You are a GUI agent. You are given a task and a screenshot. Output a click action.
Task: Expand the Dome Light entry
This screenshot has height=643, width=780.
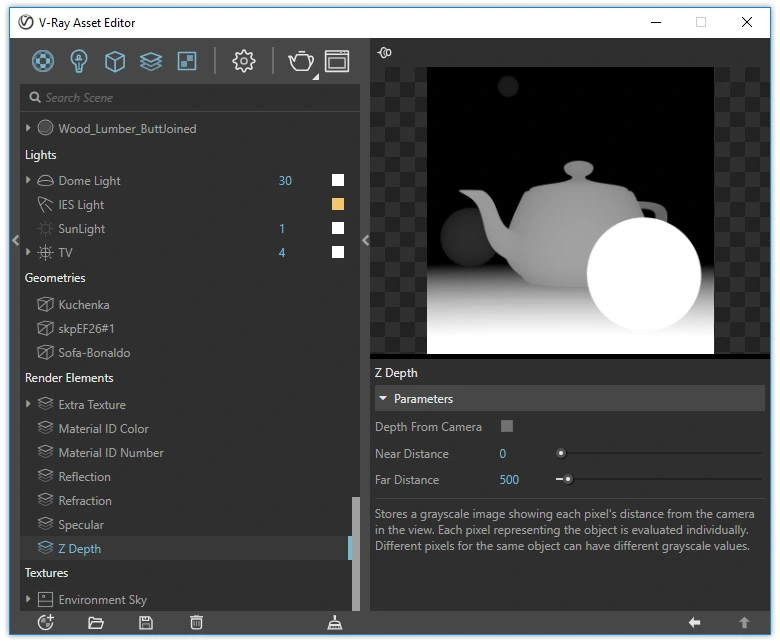coord(28,180)
